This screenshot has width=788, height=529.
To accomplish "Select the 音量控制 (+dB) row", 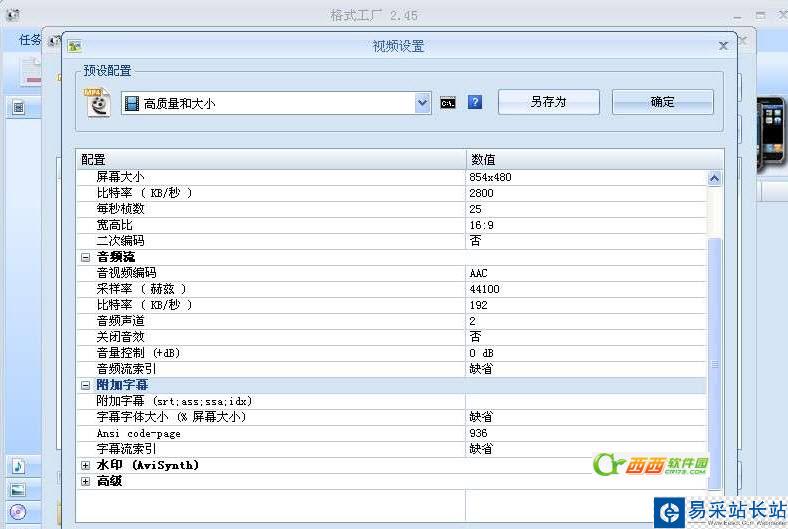I will (391, 354).
